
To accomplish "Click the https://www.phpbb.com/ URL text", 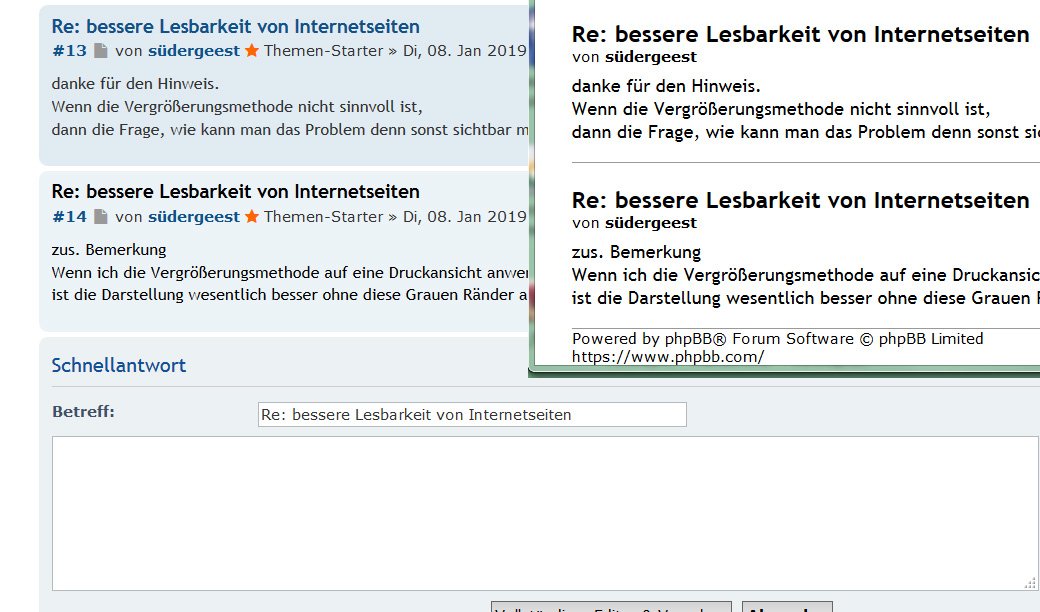I will coord(668,357).
